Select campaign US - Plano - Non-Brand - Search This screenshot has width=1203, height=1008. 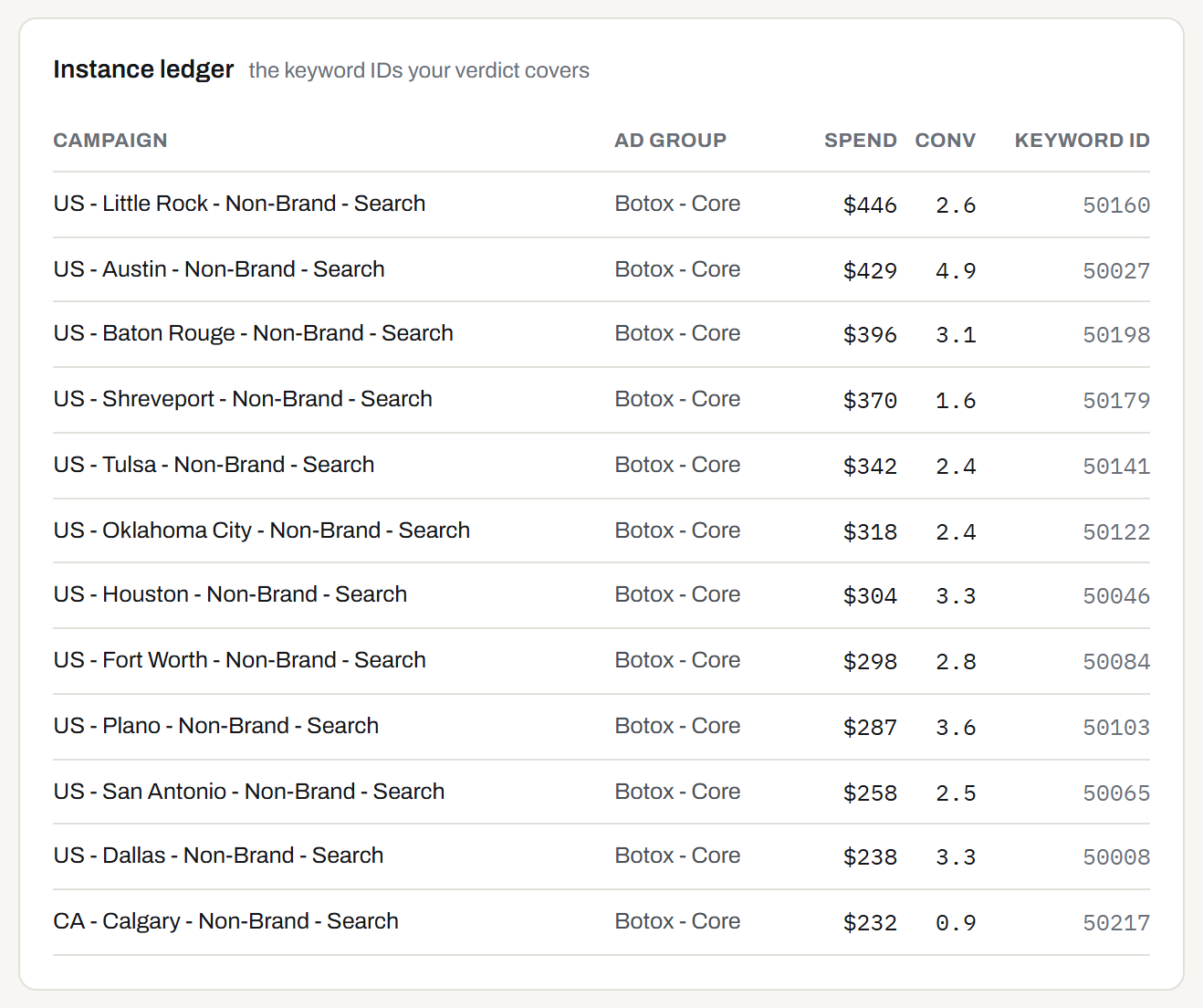(x=216, y=726)
